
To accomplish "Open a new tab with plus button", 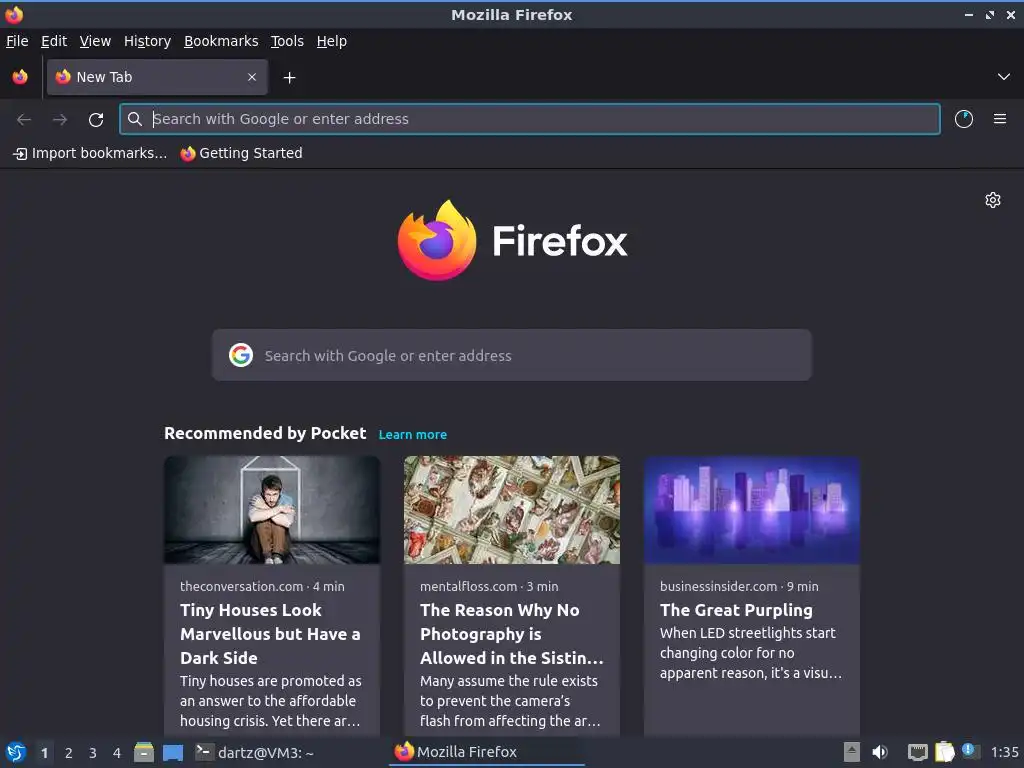I will (x=289, y=78).
